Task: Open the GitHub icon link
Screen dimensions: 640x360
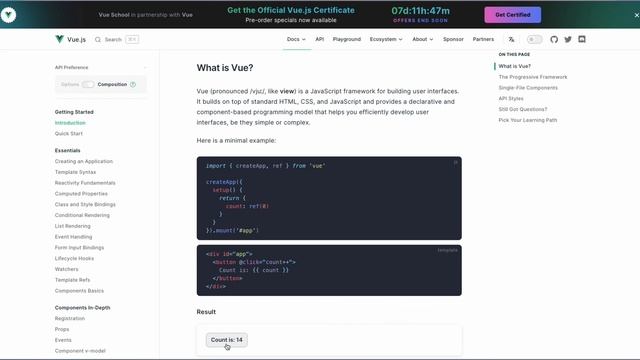Action: [554, 40]
